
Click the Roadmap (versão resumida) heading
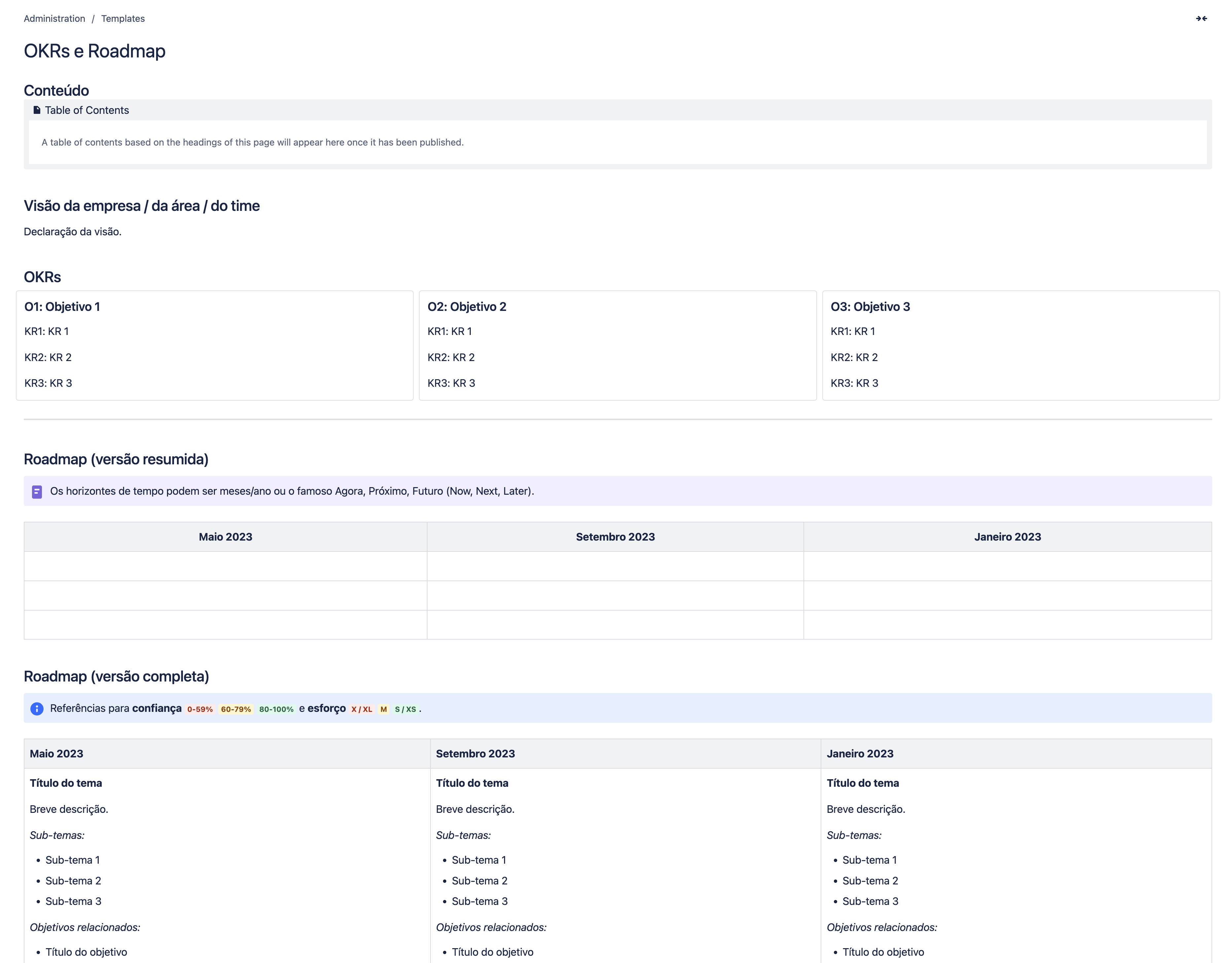pos(116,459)
